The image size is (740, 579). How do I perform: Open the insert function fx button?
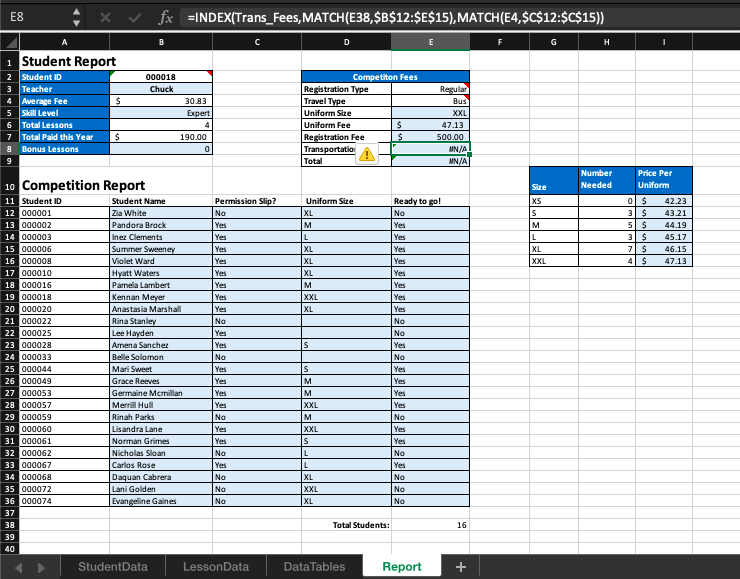click(x=166, y=18)
